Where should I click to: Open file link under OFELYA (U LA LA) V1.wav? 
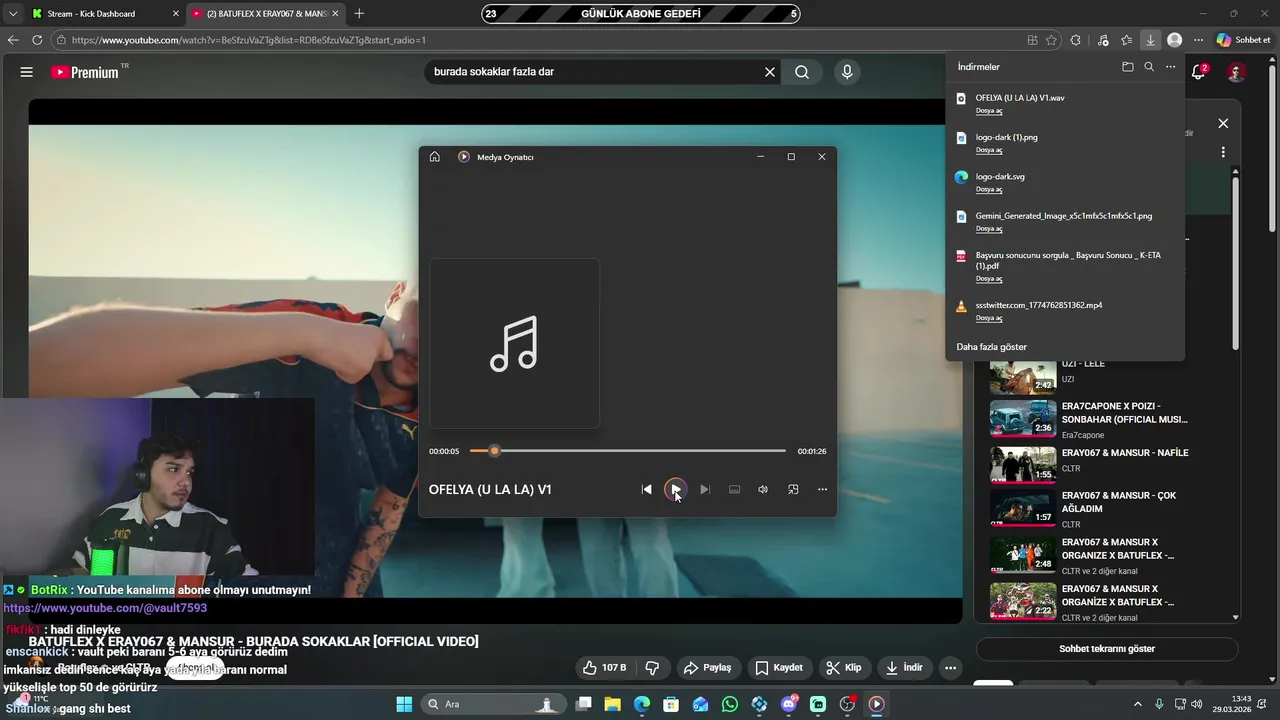989,111
